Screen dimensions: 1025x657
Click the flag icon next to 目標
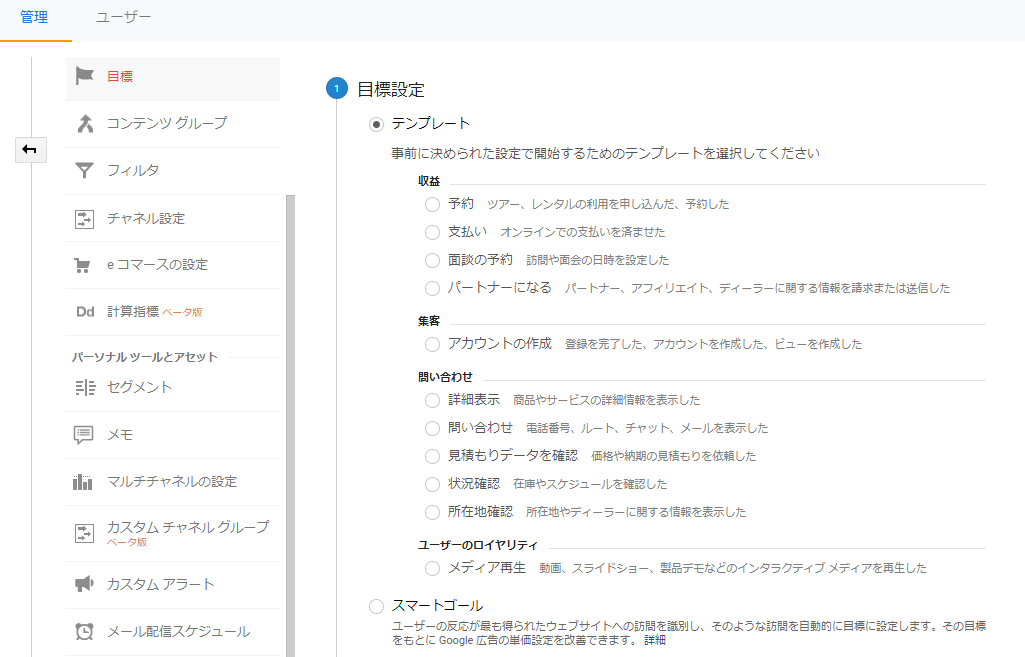(x=84, y=76)
